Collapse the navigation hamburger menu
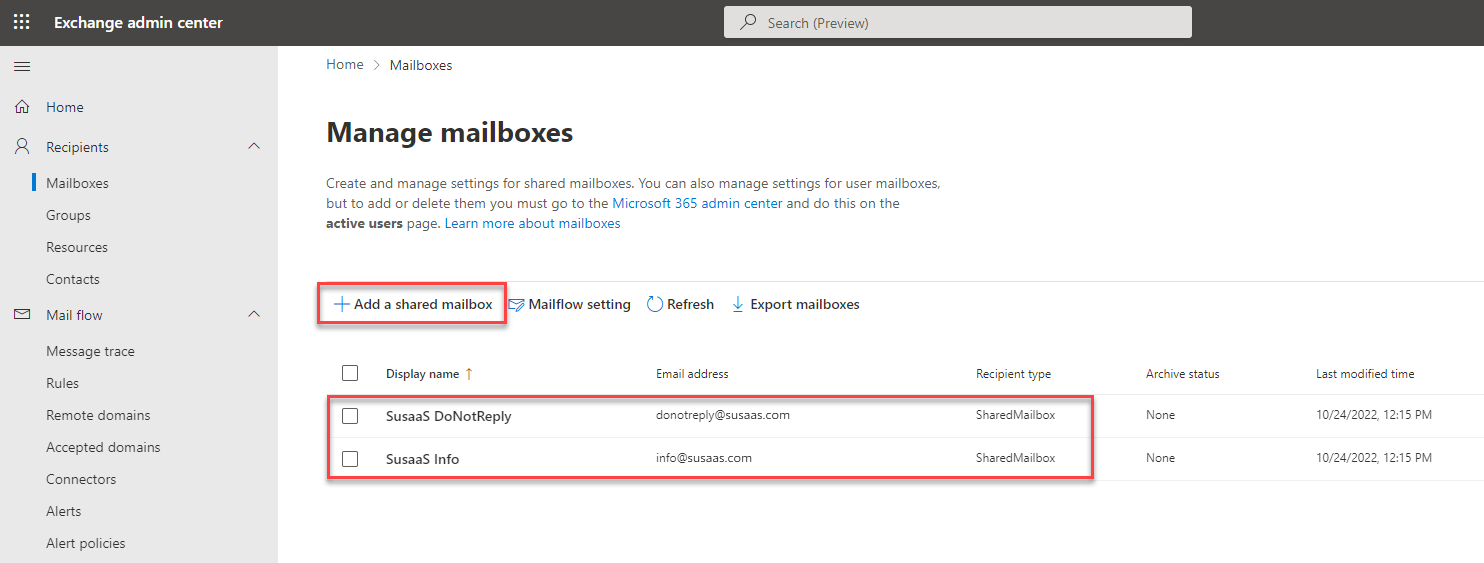This screenshot has height=563, width=1484. point(22,67)
